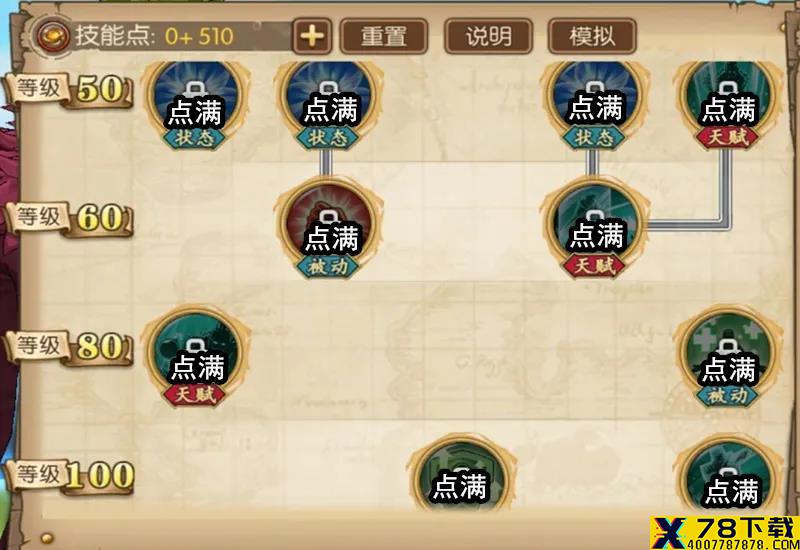Image resolution: width=800 pixels, height=550 pixels.
Task: Select the level 50 天赋 talent skill icon
Action: tap(728, 104)
